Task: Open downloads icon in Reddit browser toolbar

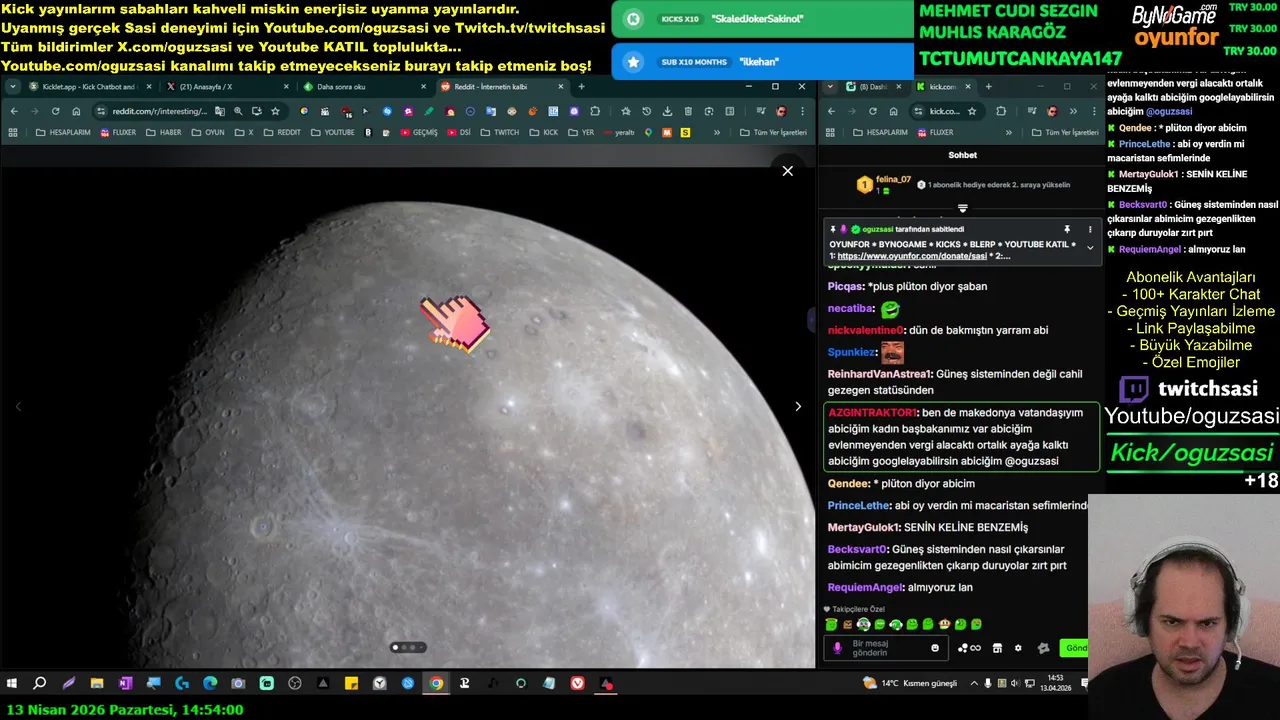Action: [x=665, y=111]
